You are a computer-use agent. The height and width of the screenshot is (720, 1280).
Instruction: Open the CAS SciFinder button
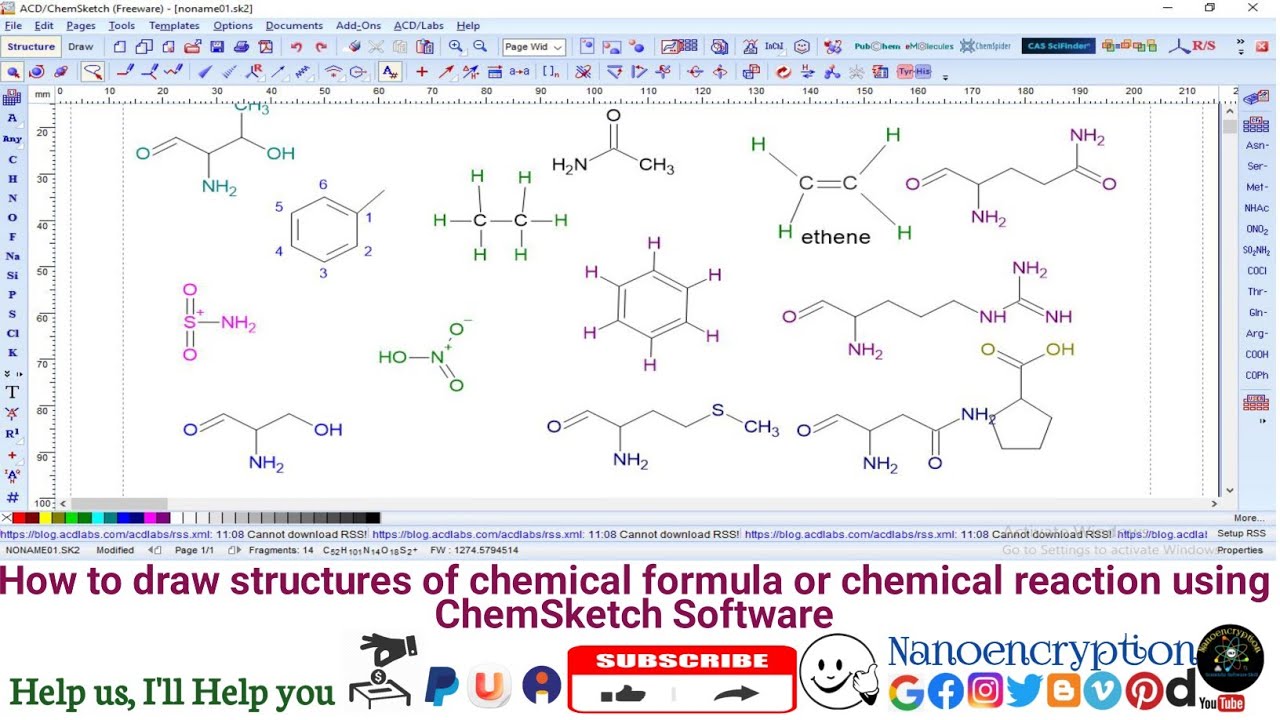click(1058, 46)
